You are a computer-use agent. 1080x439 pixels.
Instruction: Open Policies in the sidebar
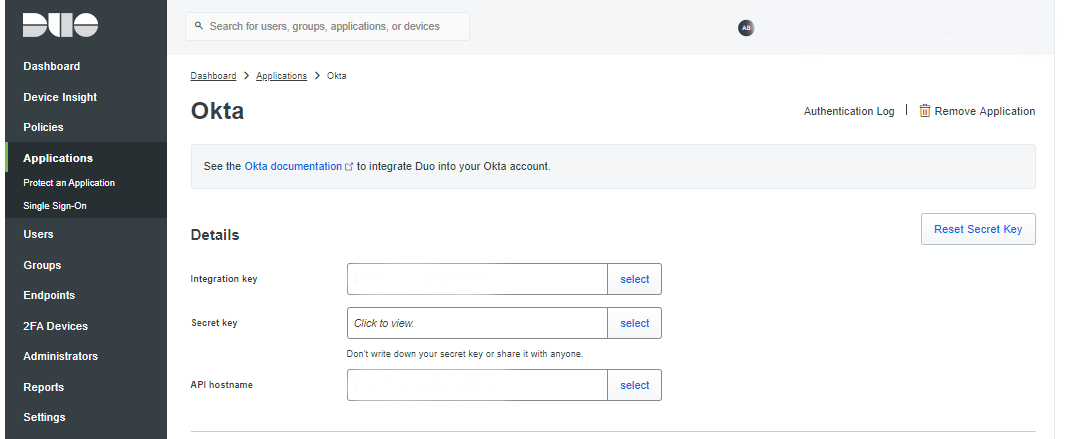[43, 127]
